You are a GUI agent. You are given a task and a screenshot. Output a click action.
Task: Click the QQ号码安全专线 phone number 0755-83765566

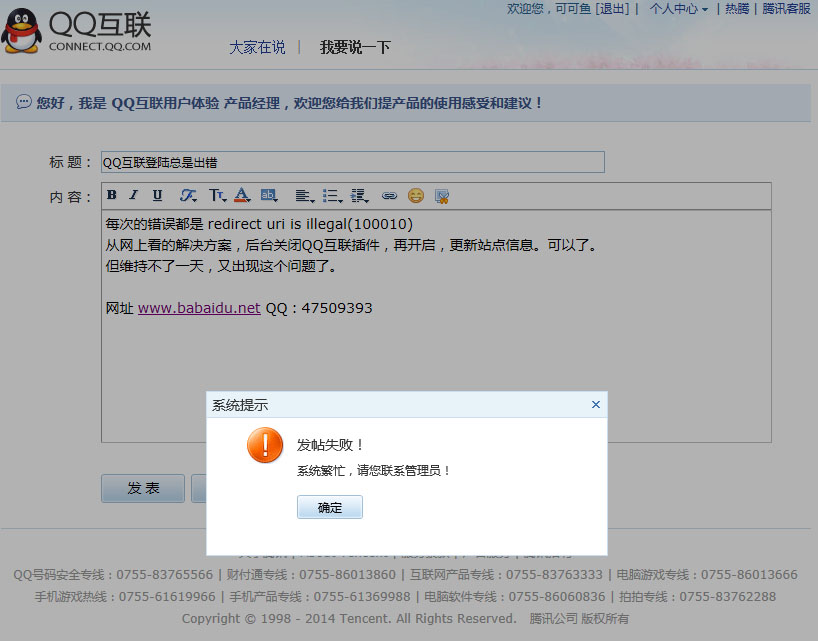point(164,575)
